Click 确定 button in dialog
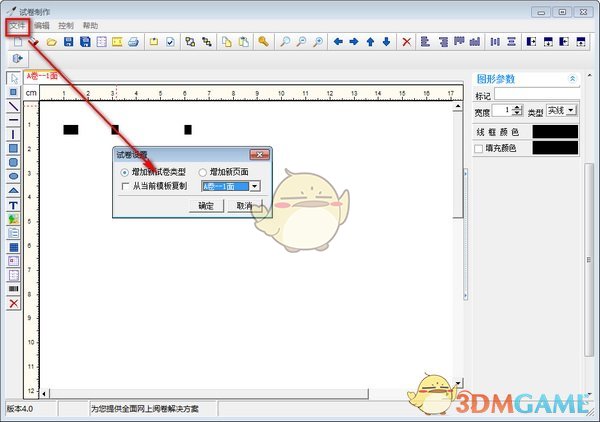600x422 pixels. click(x=206, y=206)
